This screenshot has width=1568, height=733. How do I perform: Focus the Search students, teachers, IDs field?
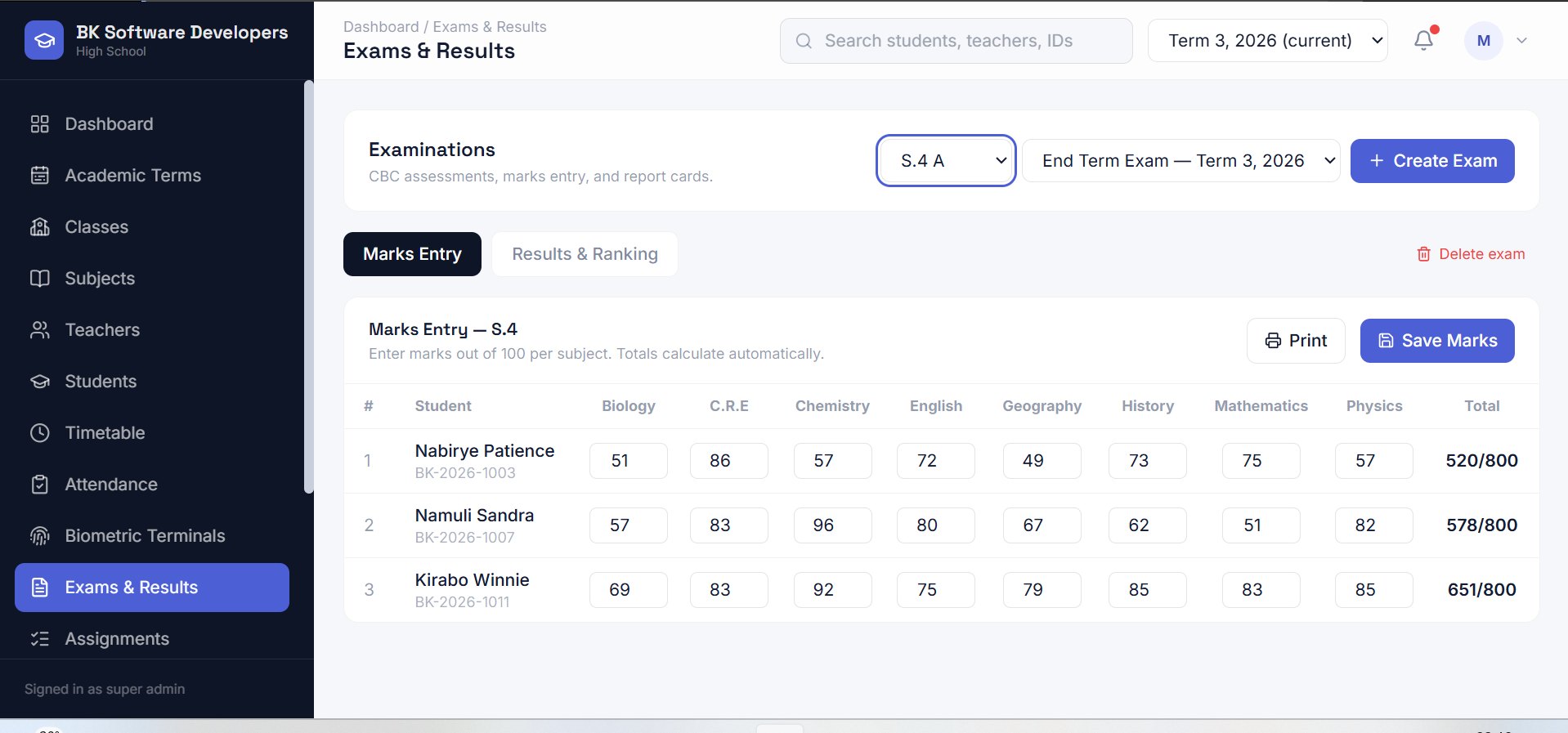[956, 41]
